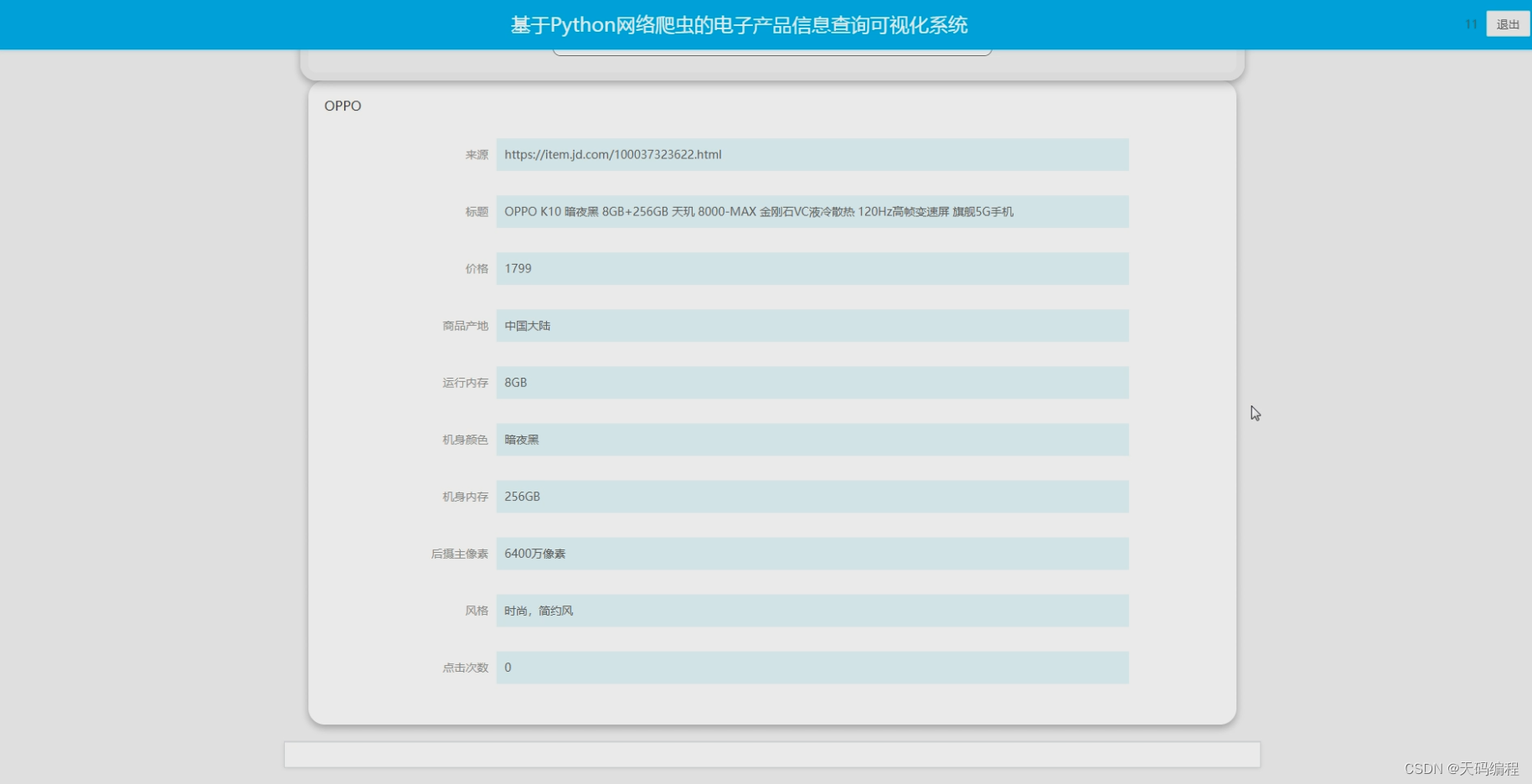Viewport: 1532px width, 784px height.
Task: Click the 退出 logout button
Action: pyautogui.click(x=1508, y=24)
